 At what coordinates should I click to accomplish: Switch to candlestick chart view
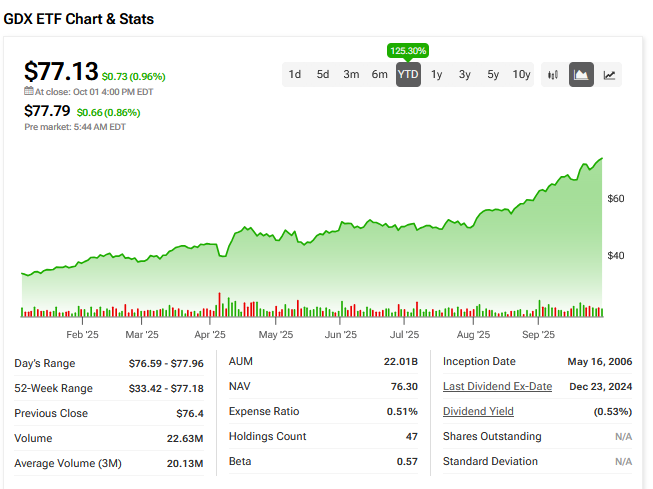pyautogui.click(x=553, y=74)
